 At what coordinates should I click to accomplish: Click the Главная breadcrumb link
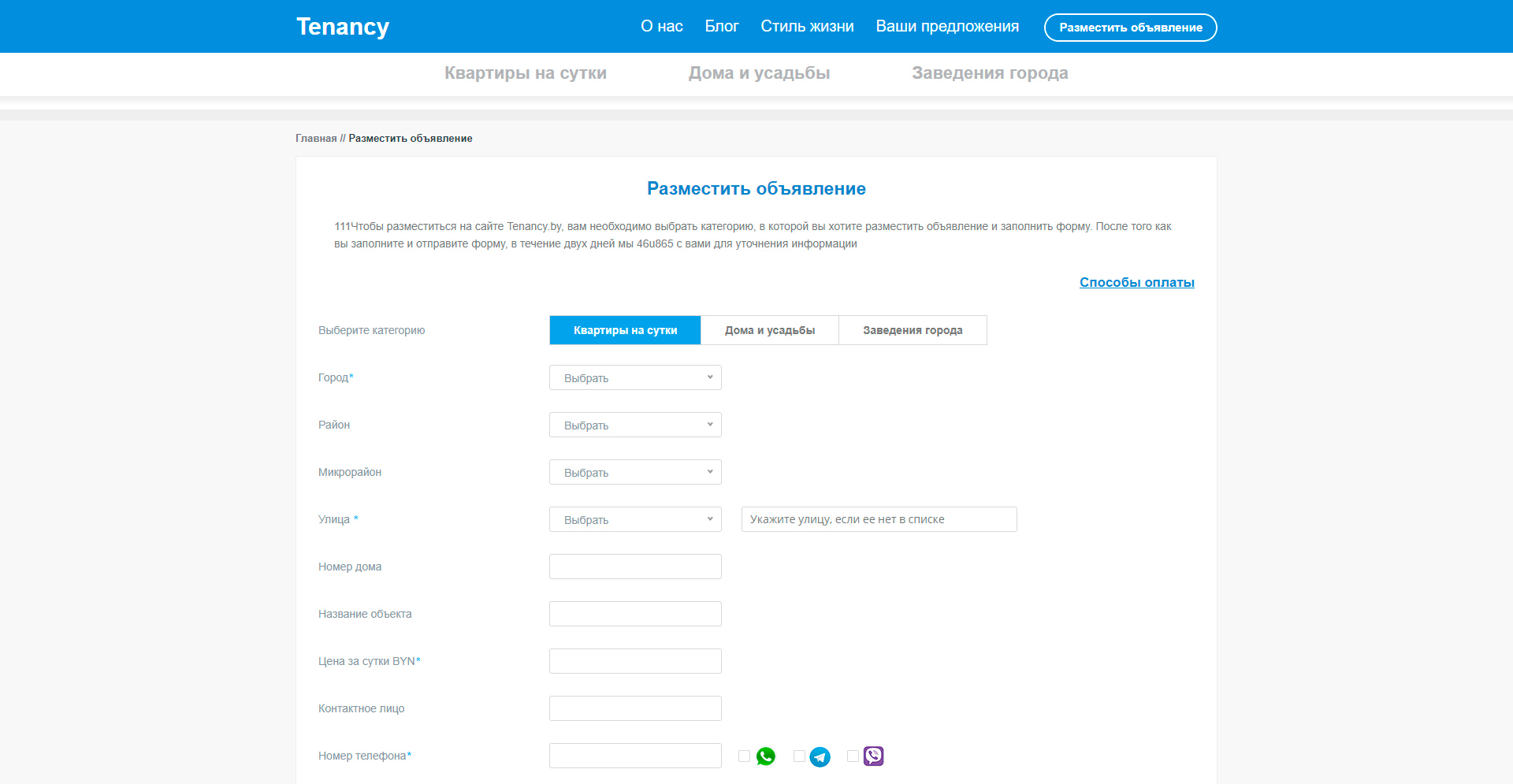pyautogui.click(x=315, y=138)
